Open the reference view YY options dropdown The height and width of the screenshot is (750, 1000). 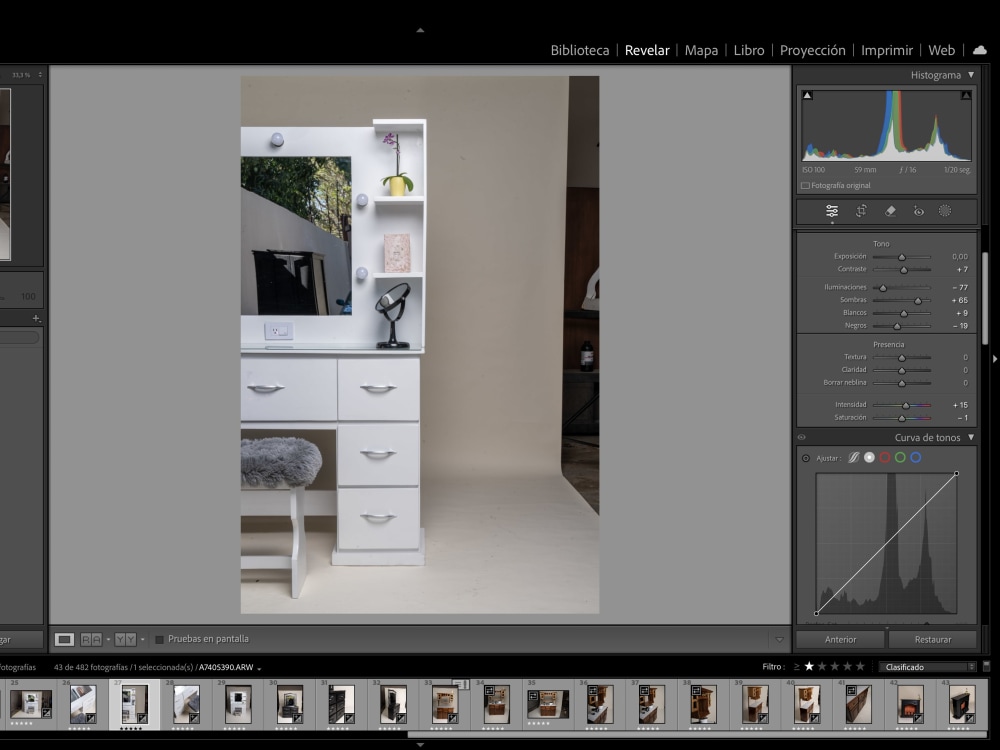[142, 639]
